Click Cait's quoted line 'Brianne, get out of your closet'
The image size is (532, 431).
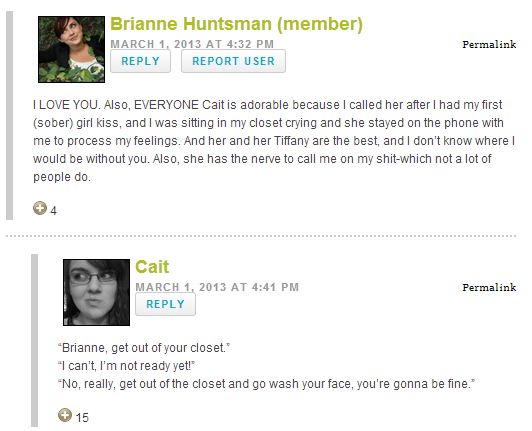pyautogui.click(x=144, y=348)
